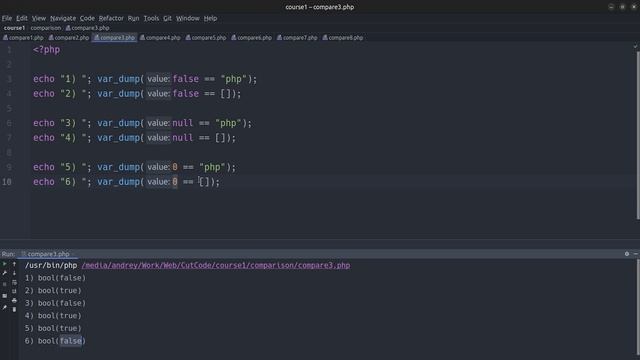
Task: Click output line '4) bool(true)'
Action: pos(53,316)
